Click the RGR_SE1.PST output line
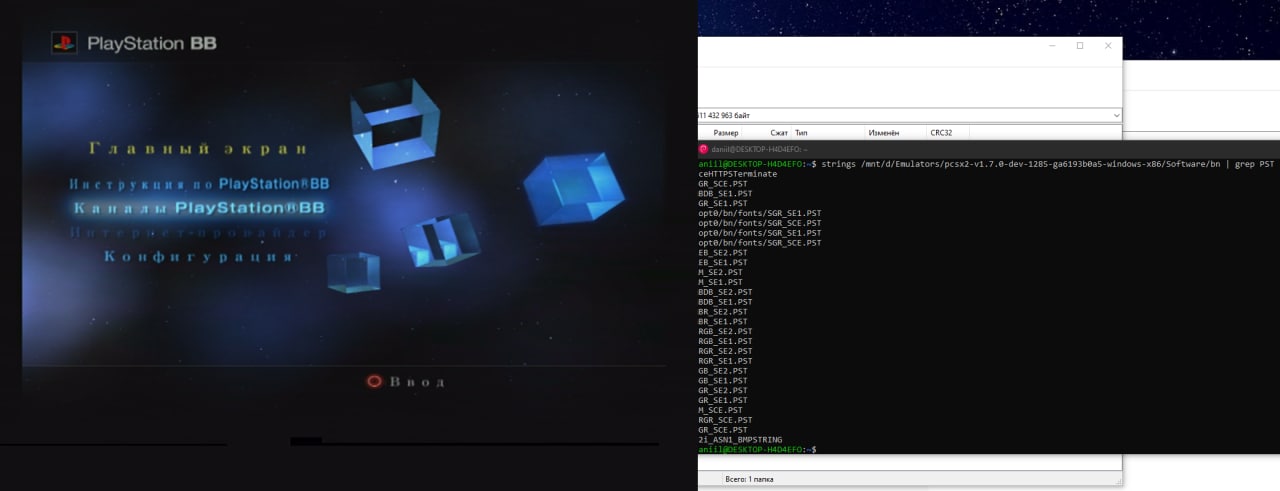Viewport: 1280px width, 491px height. click(725, 361)
